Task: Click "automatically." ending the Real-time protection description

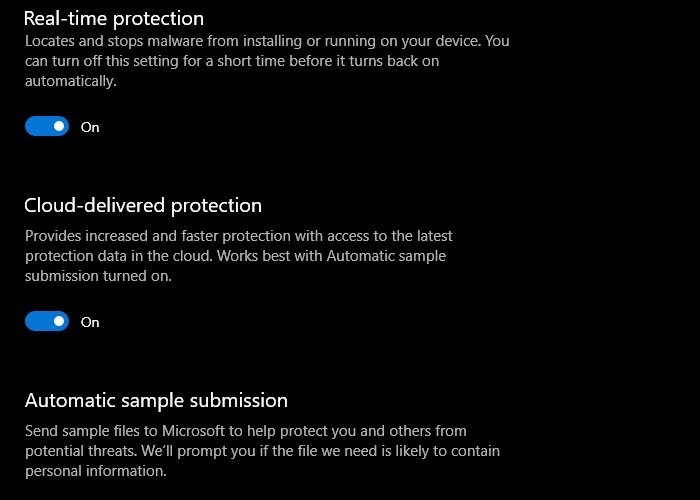Action: pos(70,82)
